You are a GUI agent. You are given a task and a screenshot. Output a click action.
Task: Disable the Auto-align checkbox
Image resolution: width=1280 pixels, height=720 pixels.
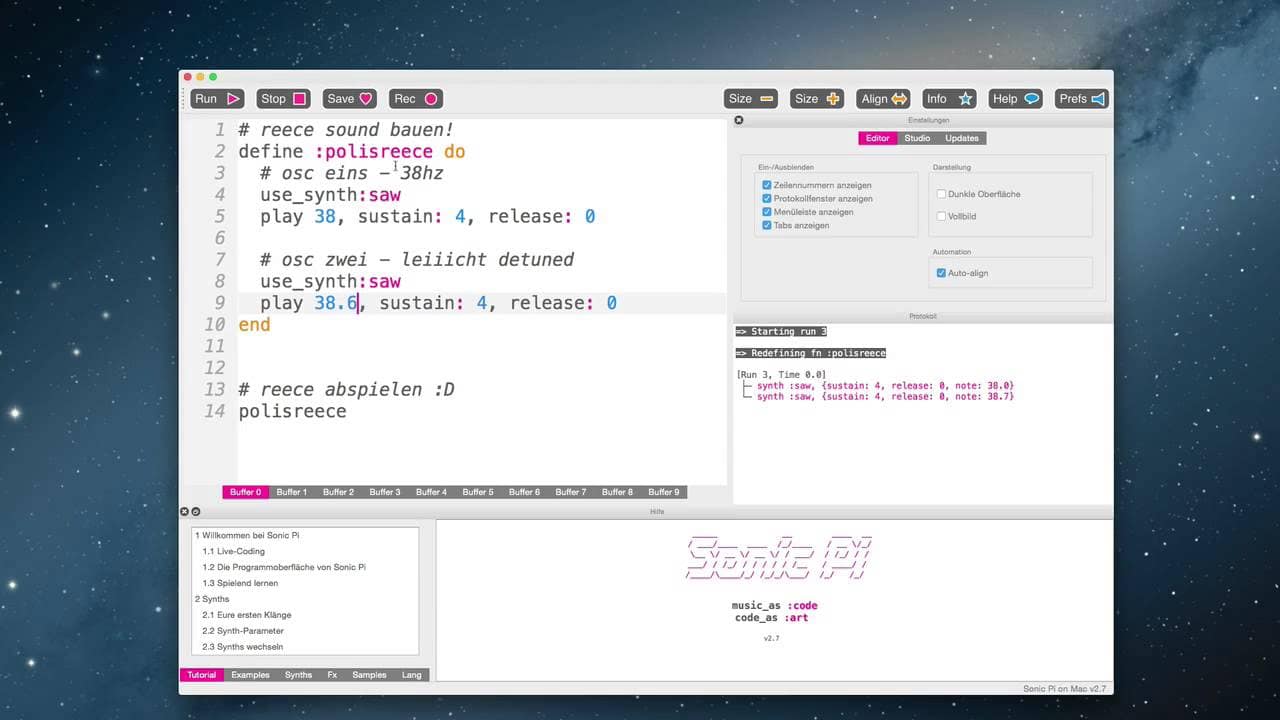tap(941, 273)
